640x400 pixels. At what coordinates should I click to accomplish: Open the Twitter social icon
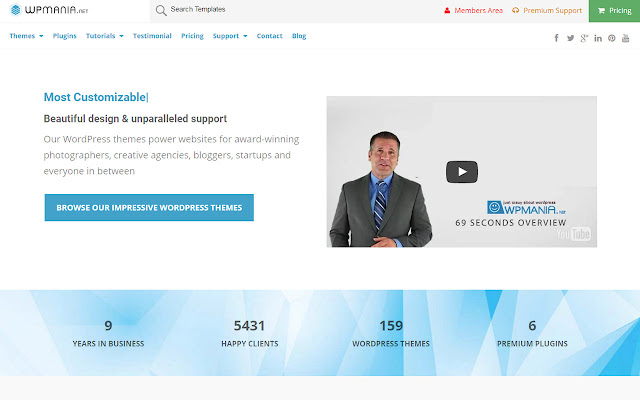click(570, 38)
